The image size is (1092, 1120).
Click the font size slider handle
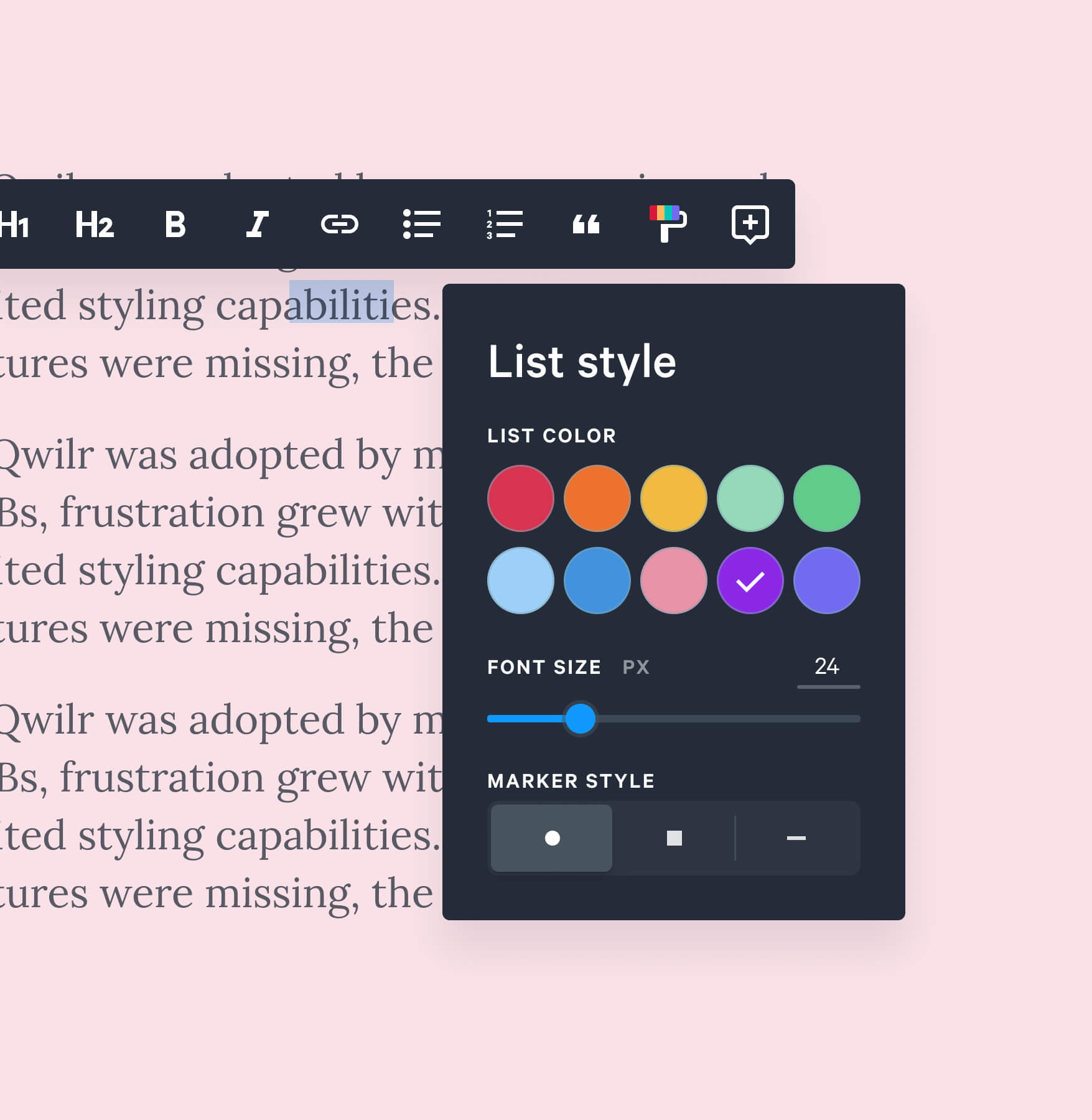581,719
